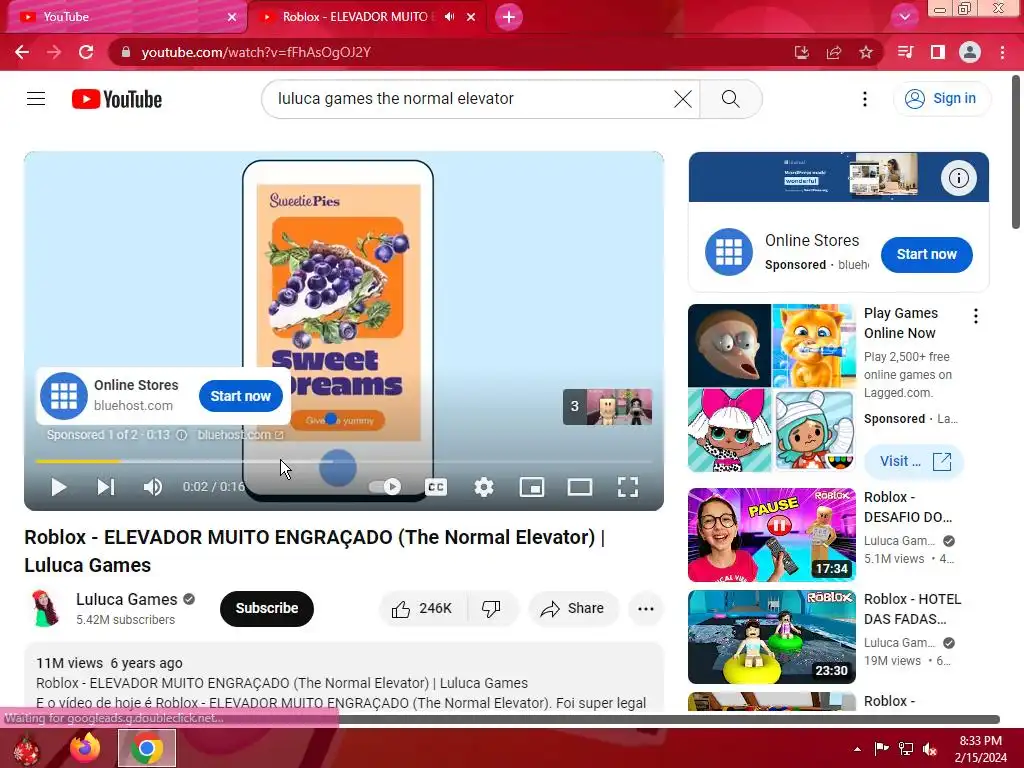Open the Chrome profile avatar
The width and height of the screenshot is (1024, 768).
coord(970,52)
